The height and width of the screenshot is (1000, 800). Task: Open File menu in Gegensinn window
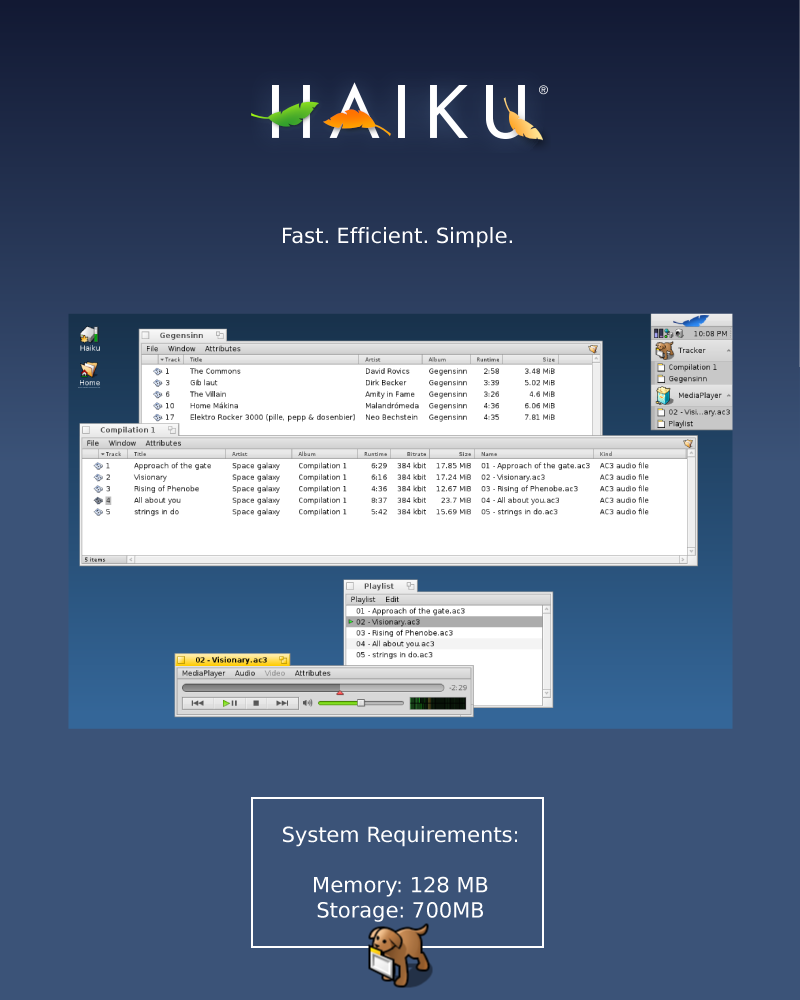pos(152,349)
